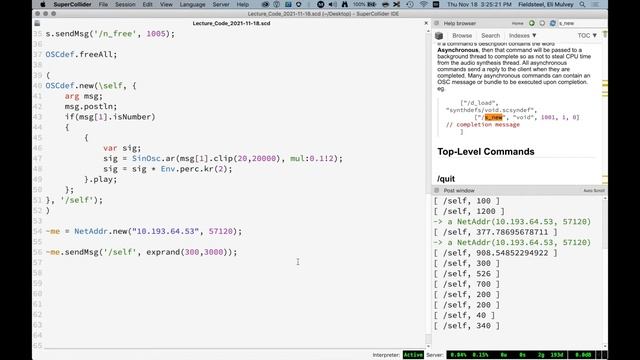The height and width of the screenshot is (360, 640).
Task: Open the Session menu
Action: (125, 4)
